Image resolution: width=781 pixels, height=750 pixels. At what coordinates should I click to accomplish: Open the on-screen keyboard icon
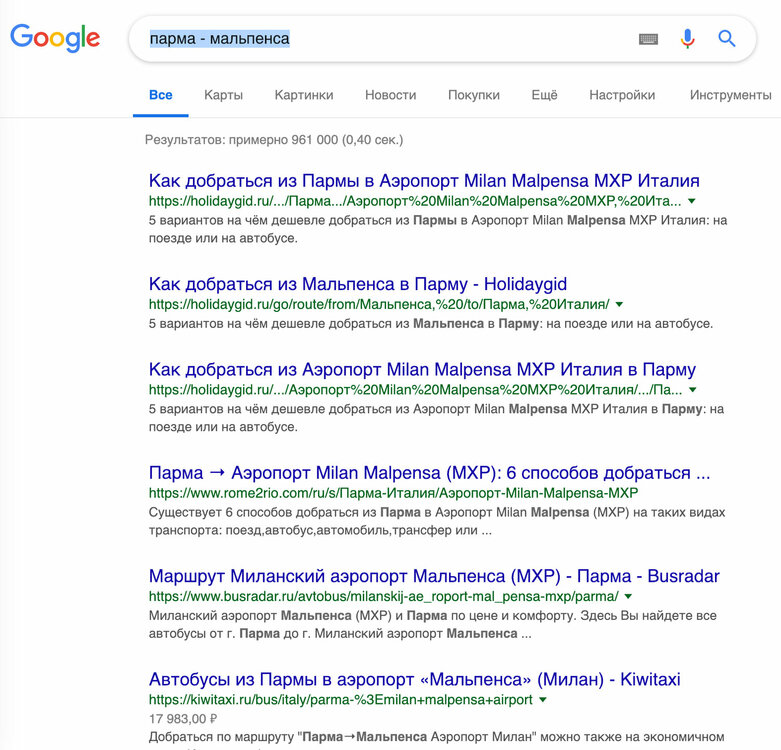(648, 39)
